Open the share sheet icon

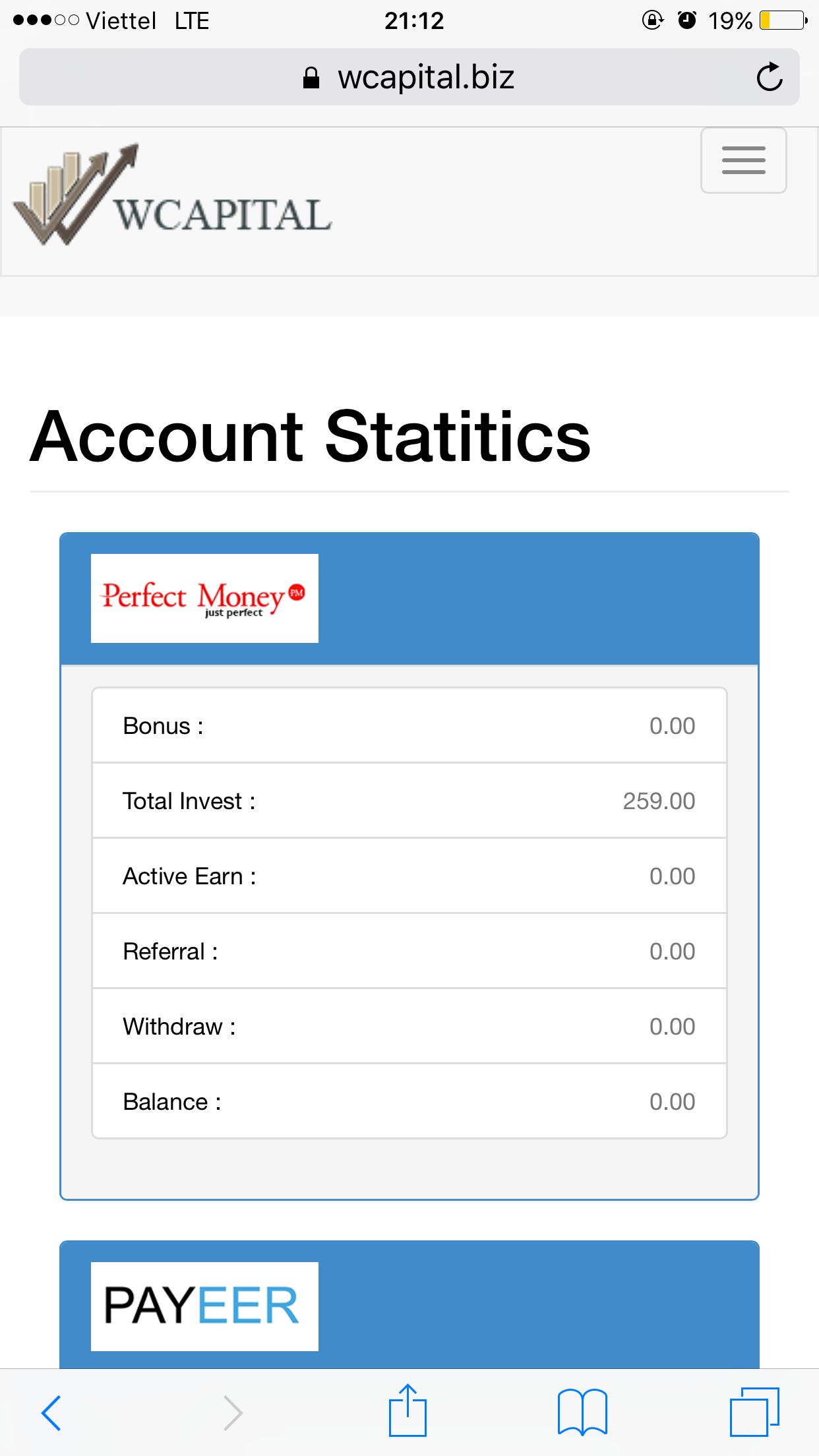[x=408, y=1411]
